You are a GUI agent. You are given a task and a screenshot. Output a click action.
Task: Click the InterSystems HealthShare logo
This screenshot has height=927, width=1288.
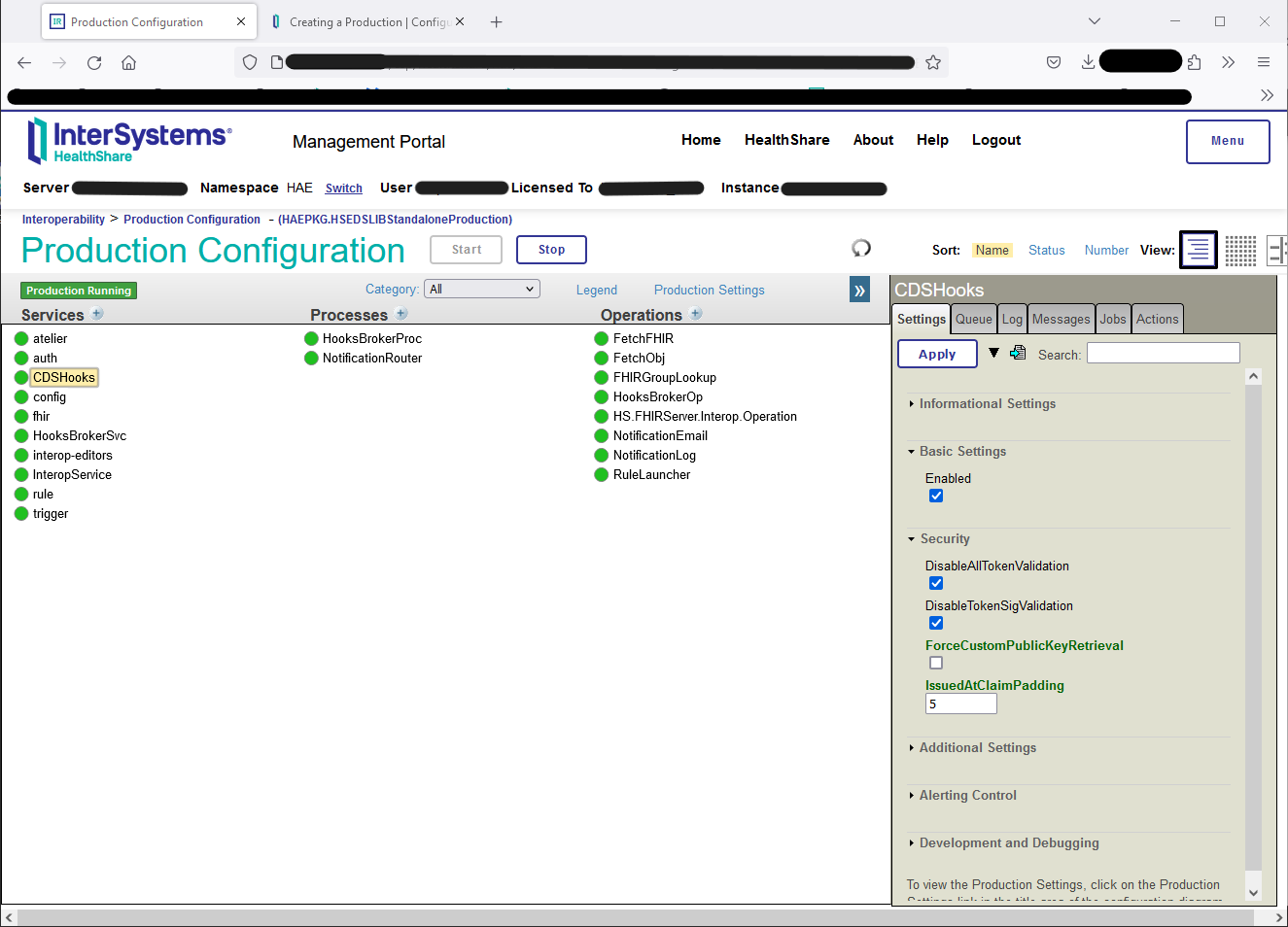[x=129, y=141]
